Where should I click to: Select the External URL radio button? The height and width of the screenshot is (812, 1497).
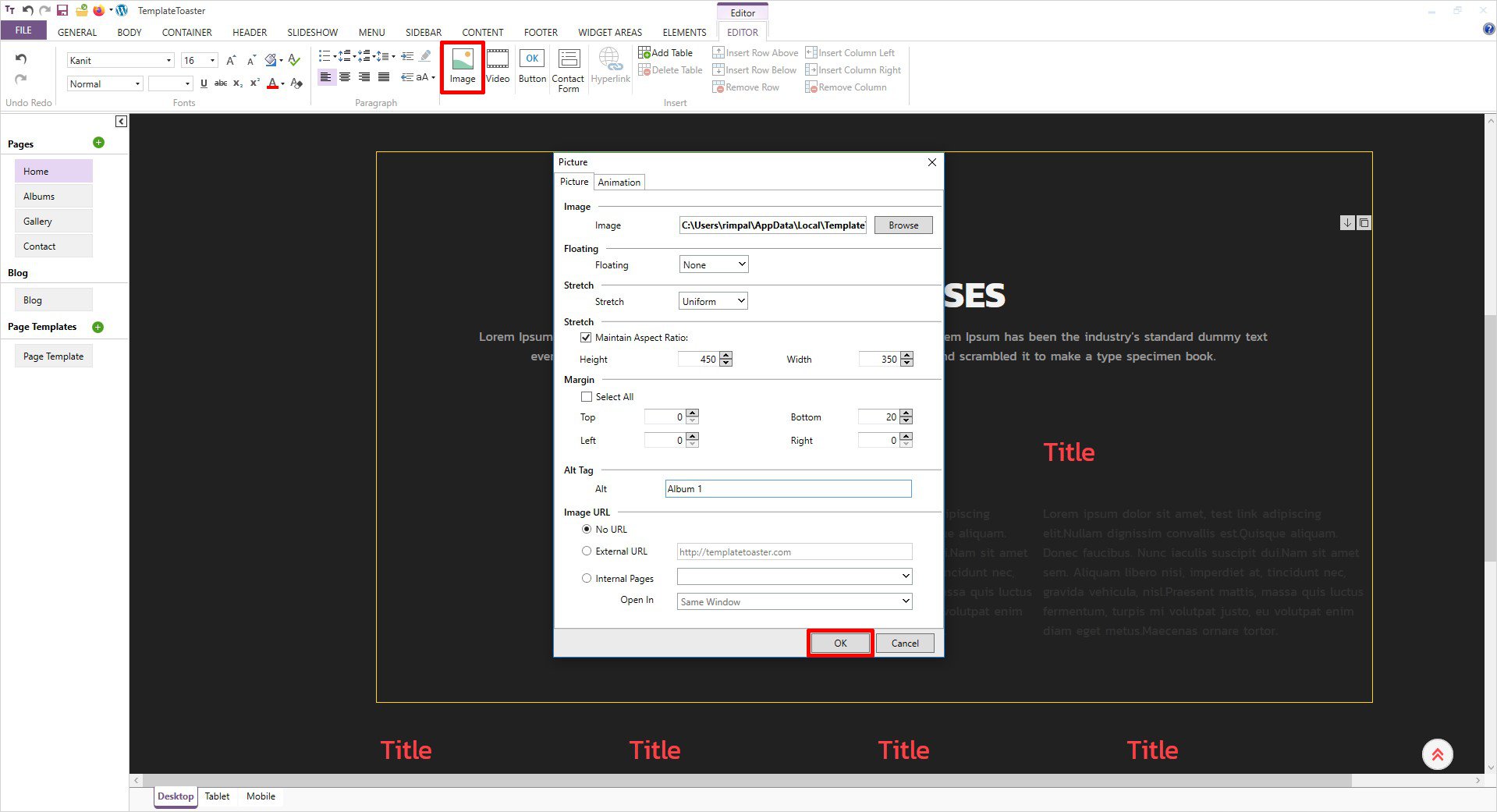point(587,551)
